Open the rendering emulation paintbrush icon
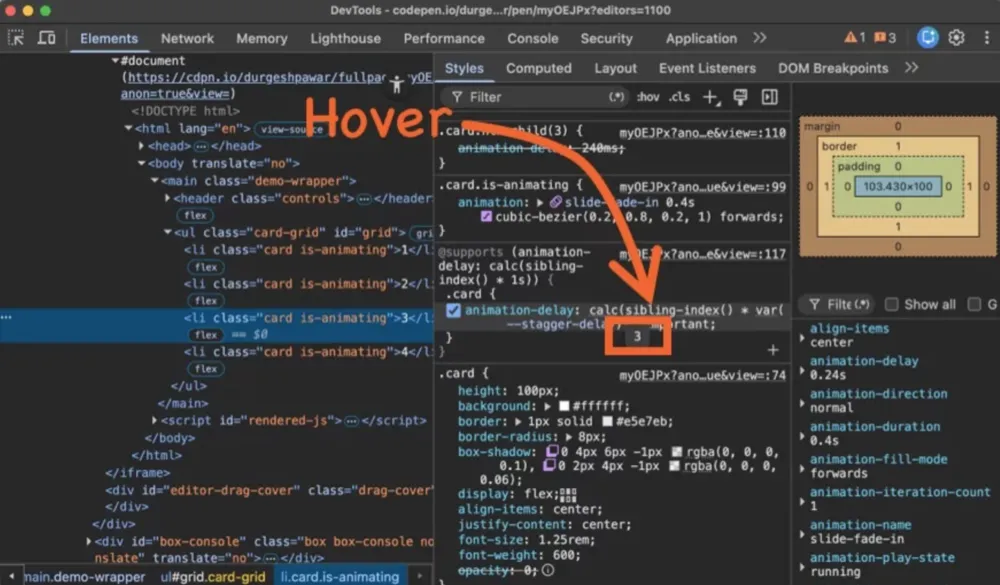Viewport: 1000px width, 585px height. tap(740, 97)
